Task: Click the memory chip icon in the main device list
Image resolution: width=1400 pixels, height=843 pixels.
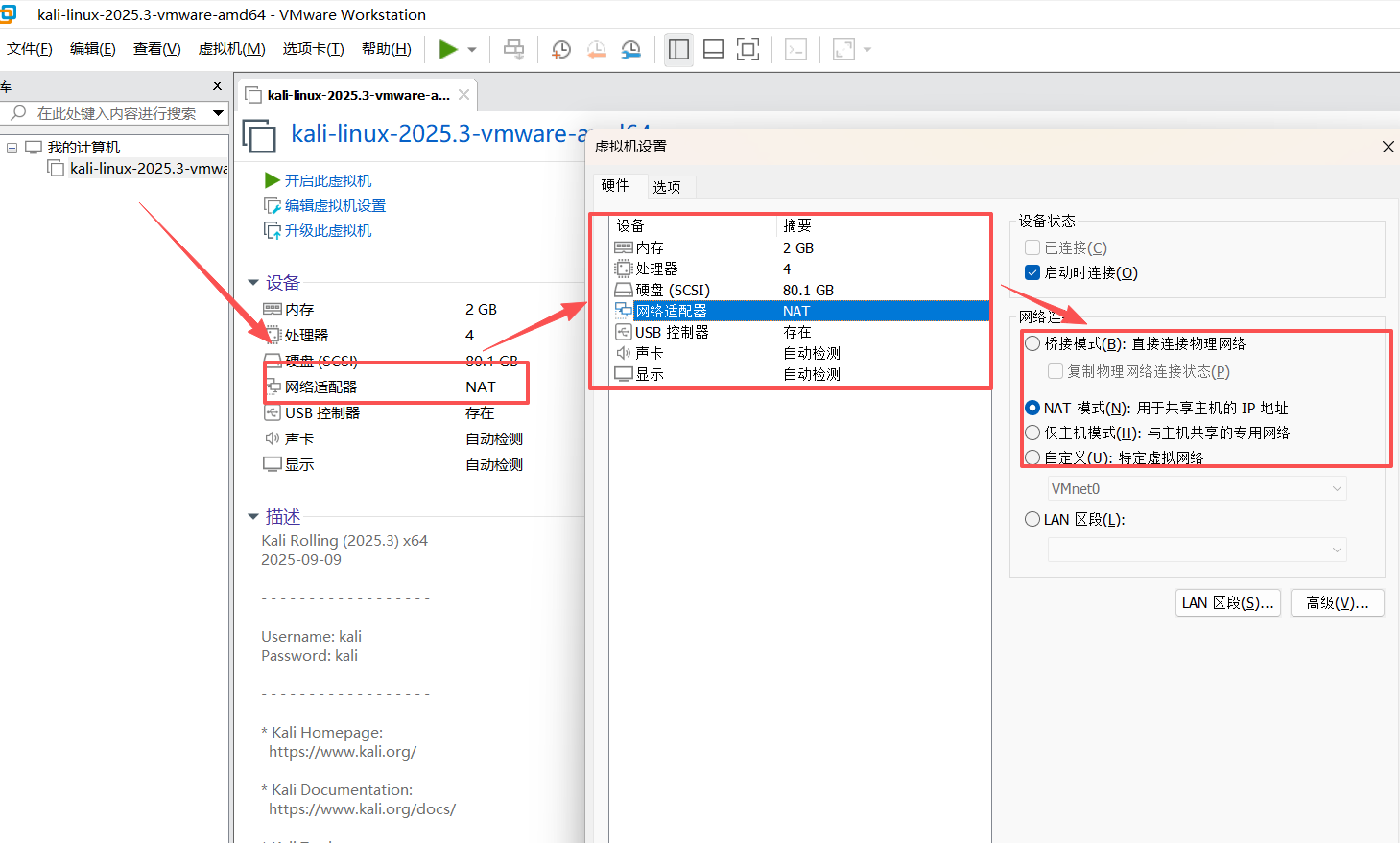Action: click(273, 309)
